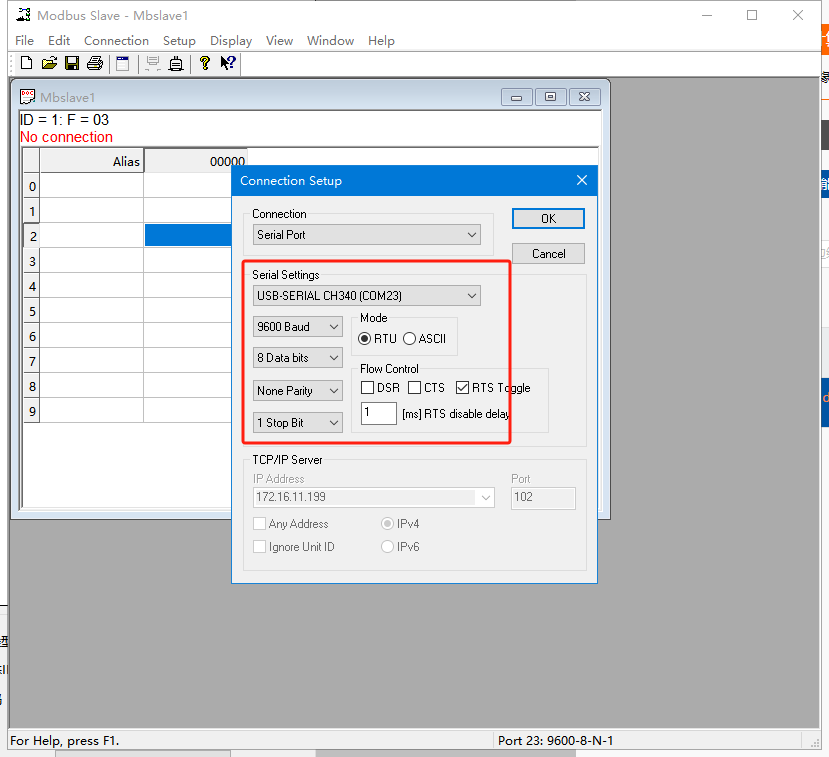Click Cancel in Connection Setup dialog

click(x=548, y=254)
